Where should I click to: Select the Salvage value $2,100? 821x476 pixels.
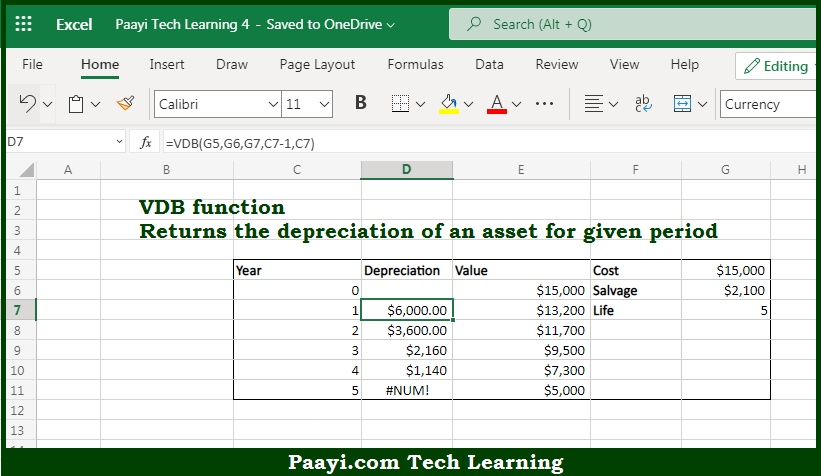(726, 290)
